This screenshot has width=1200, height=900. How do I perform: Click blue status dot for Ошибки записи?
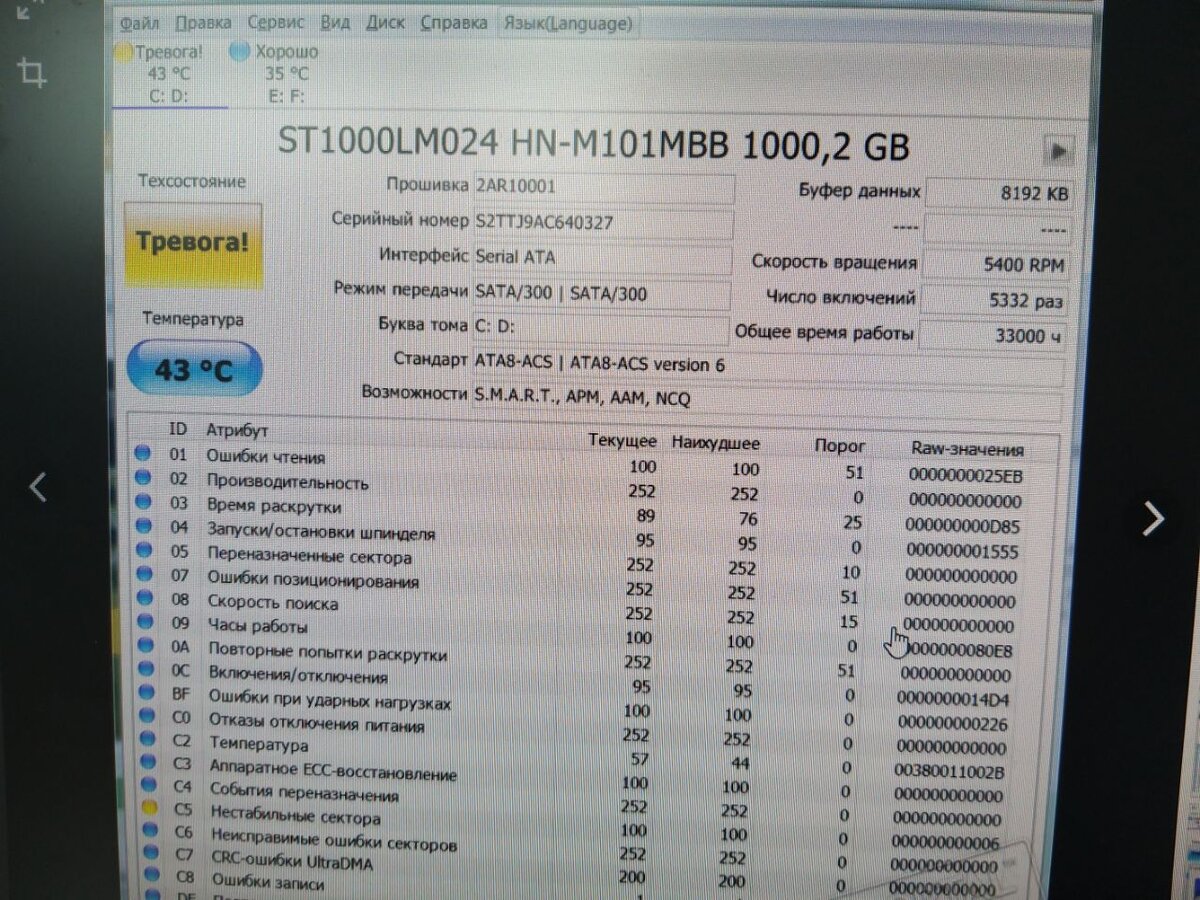coord(151,875)
